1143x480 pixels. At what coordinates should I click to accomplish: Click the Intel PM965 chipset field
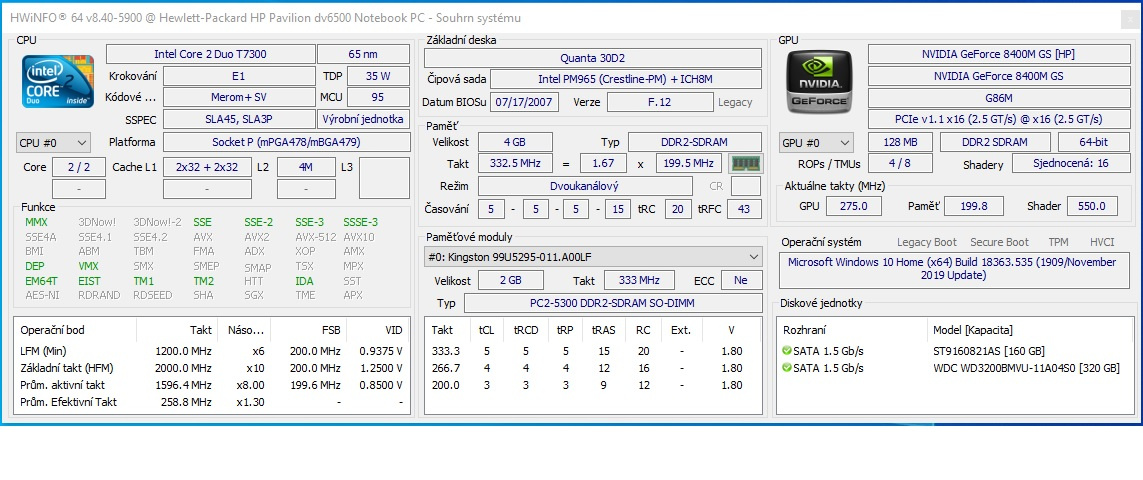pos(625,79)
